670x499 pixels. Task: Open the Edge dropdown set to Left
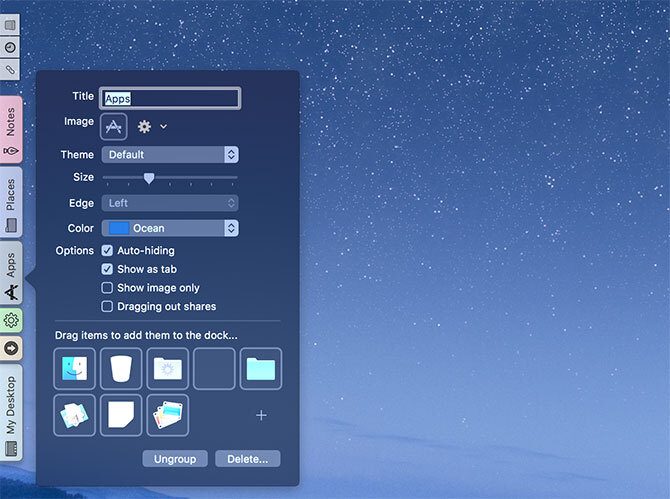click(170, 203)
